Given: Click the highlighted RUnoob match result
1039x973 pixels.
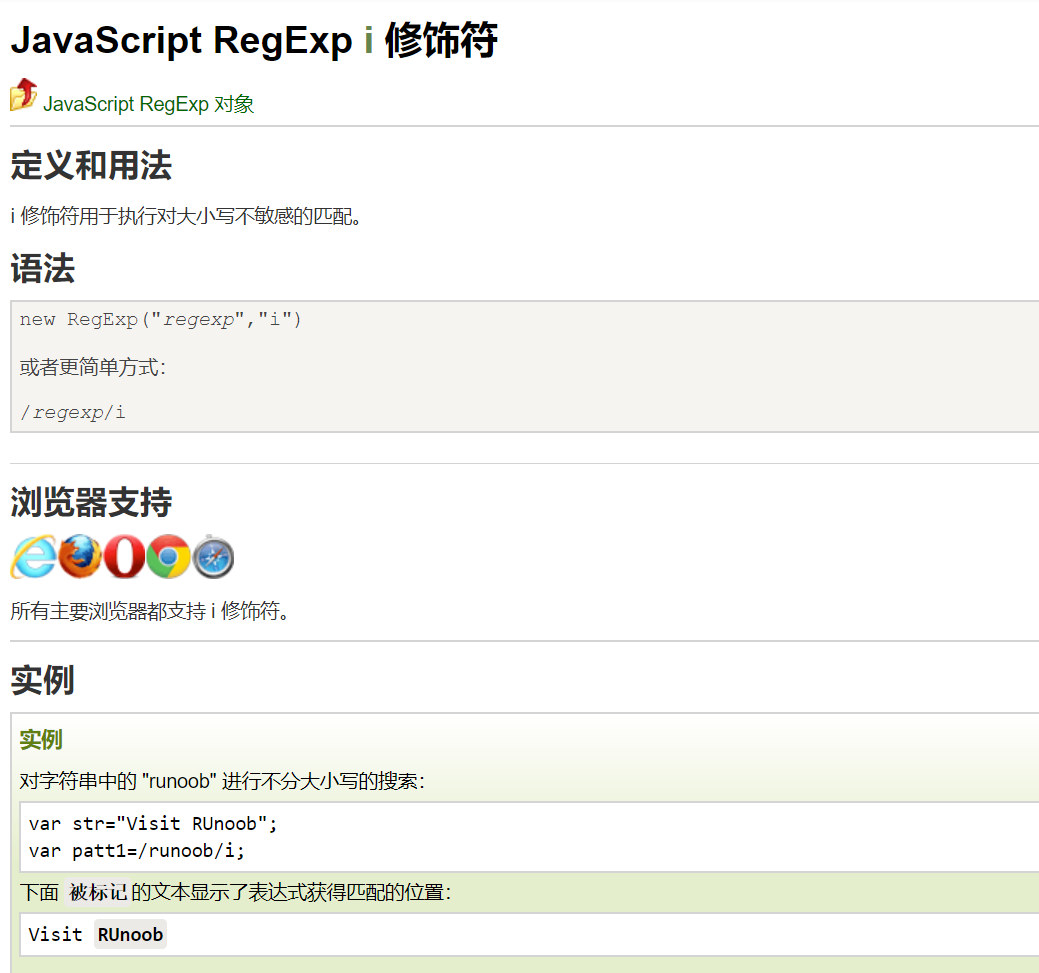Looking at the screenshot, I should tap(131, 934).
